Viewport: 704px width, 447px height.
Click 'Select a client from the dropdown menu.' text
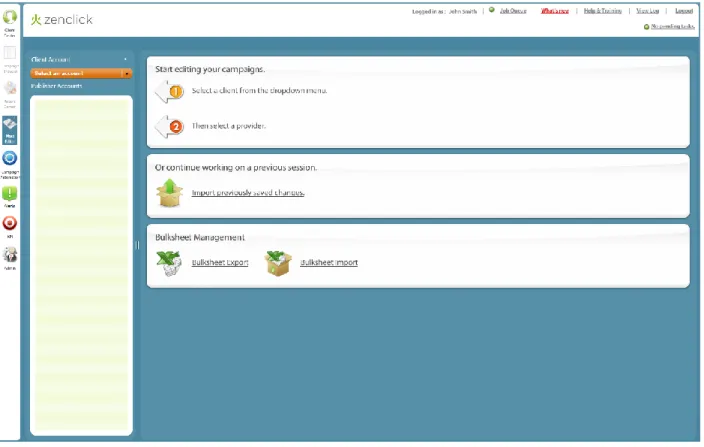(x=260, y=90)
